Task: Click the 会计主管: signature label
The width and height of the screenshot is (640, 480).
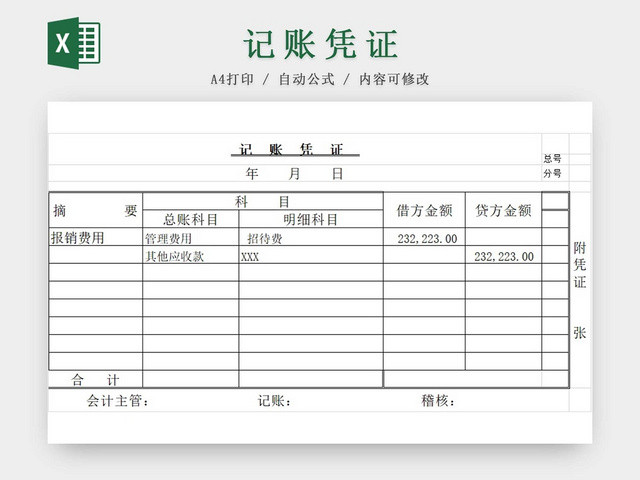Action: (x=118, y=401)
